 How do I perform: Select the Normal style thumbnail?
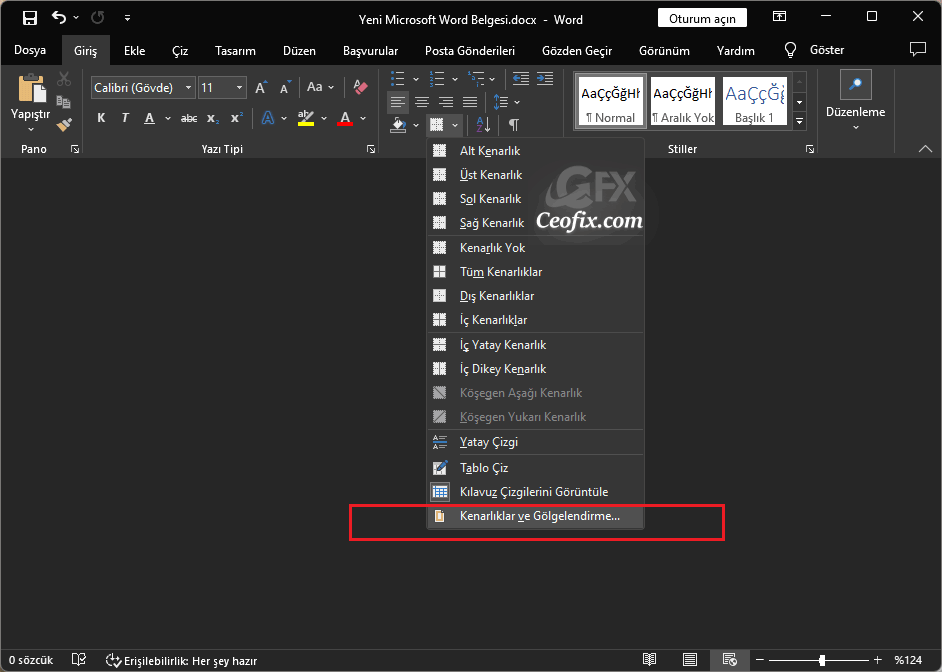click(610, 100)
